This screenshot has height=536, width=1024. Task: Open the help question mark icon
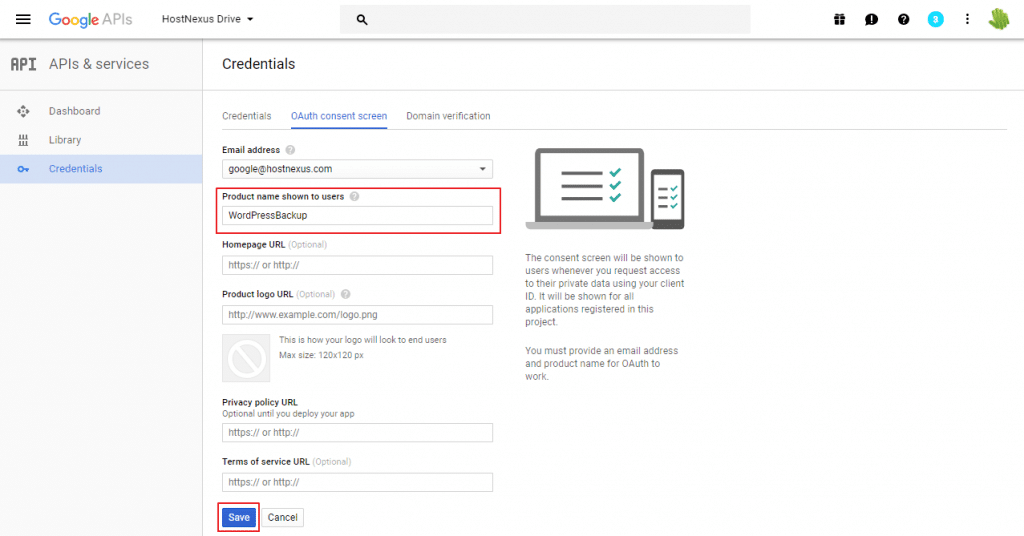903,19
